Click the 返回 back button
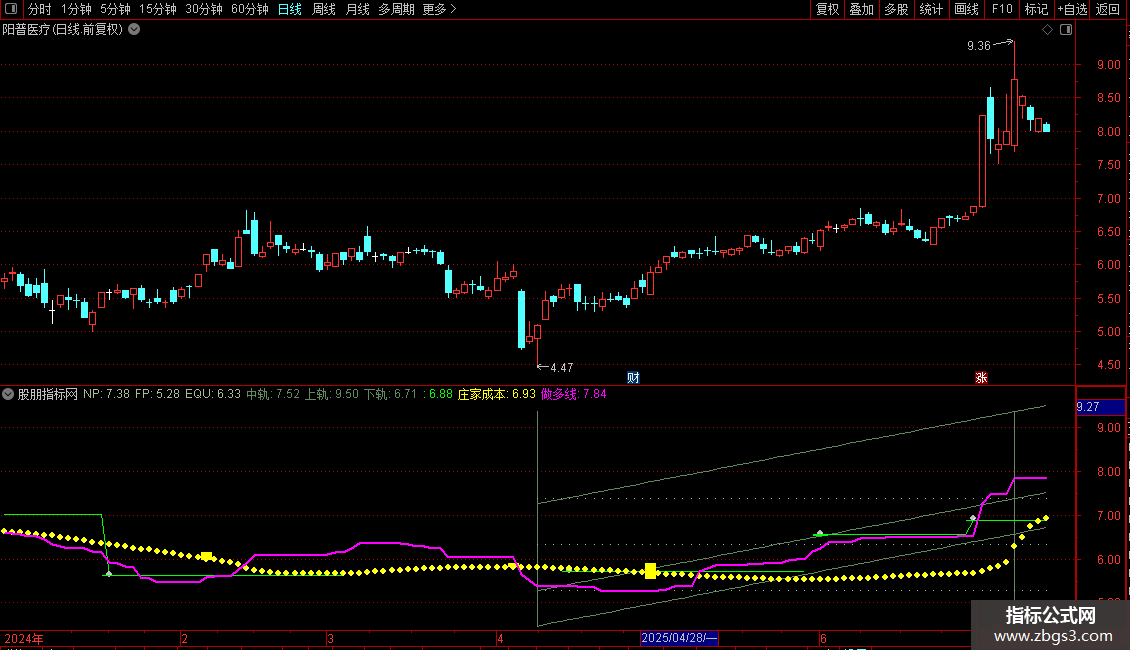The height and width of the screenshot is (650, 1130). [1108, 9]
